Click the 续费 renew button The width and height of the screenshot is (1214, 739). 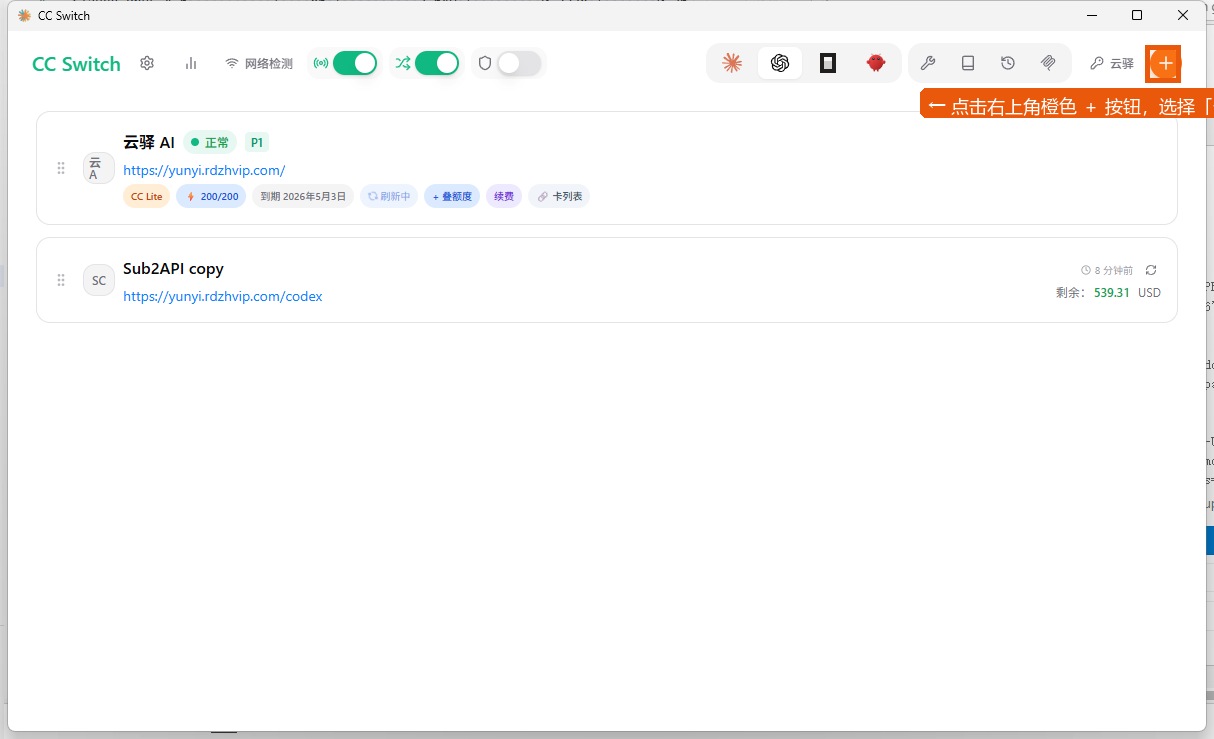point(504,197)
